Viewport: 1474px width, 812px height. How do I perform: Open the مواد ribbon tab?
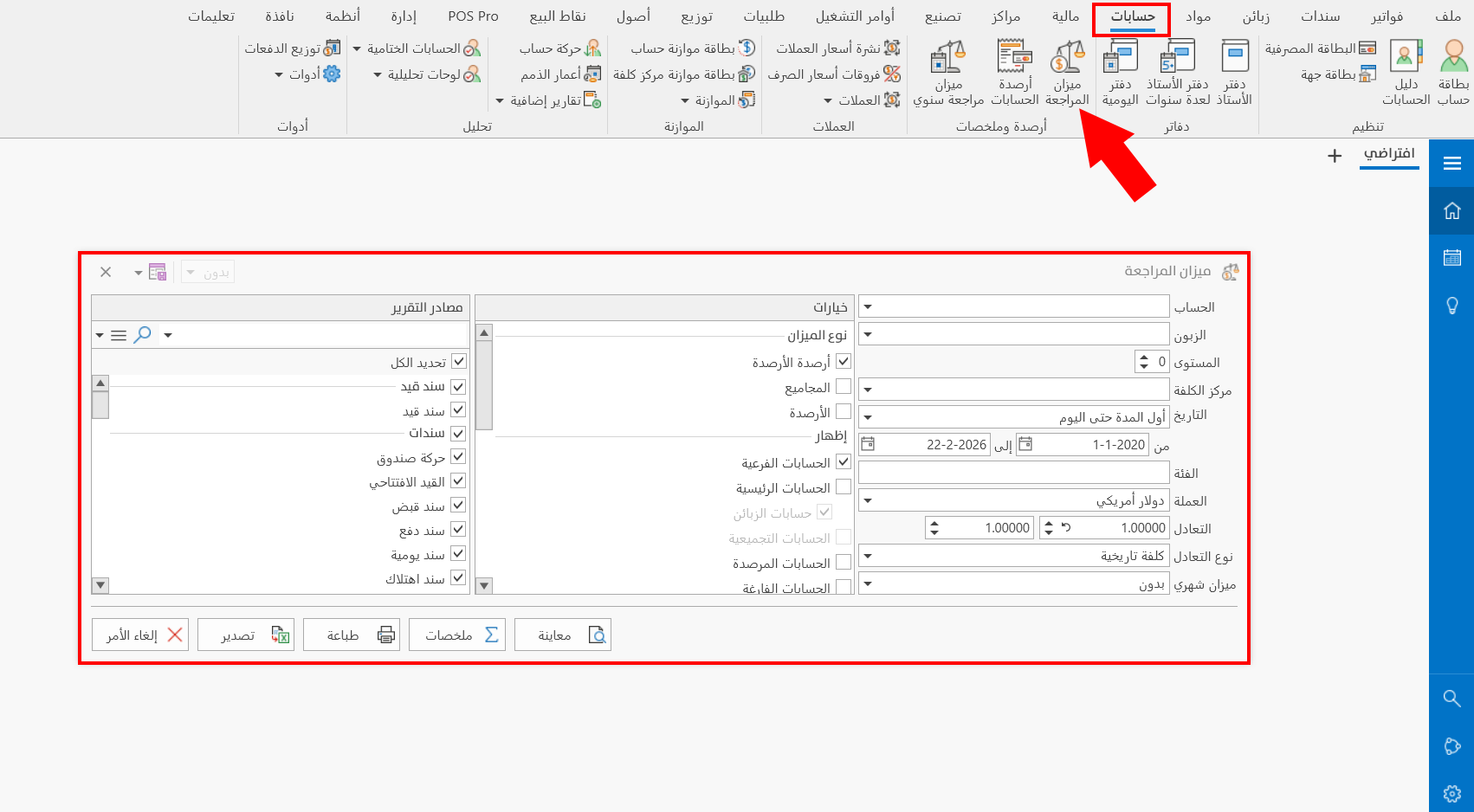point(1199,16)
